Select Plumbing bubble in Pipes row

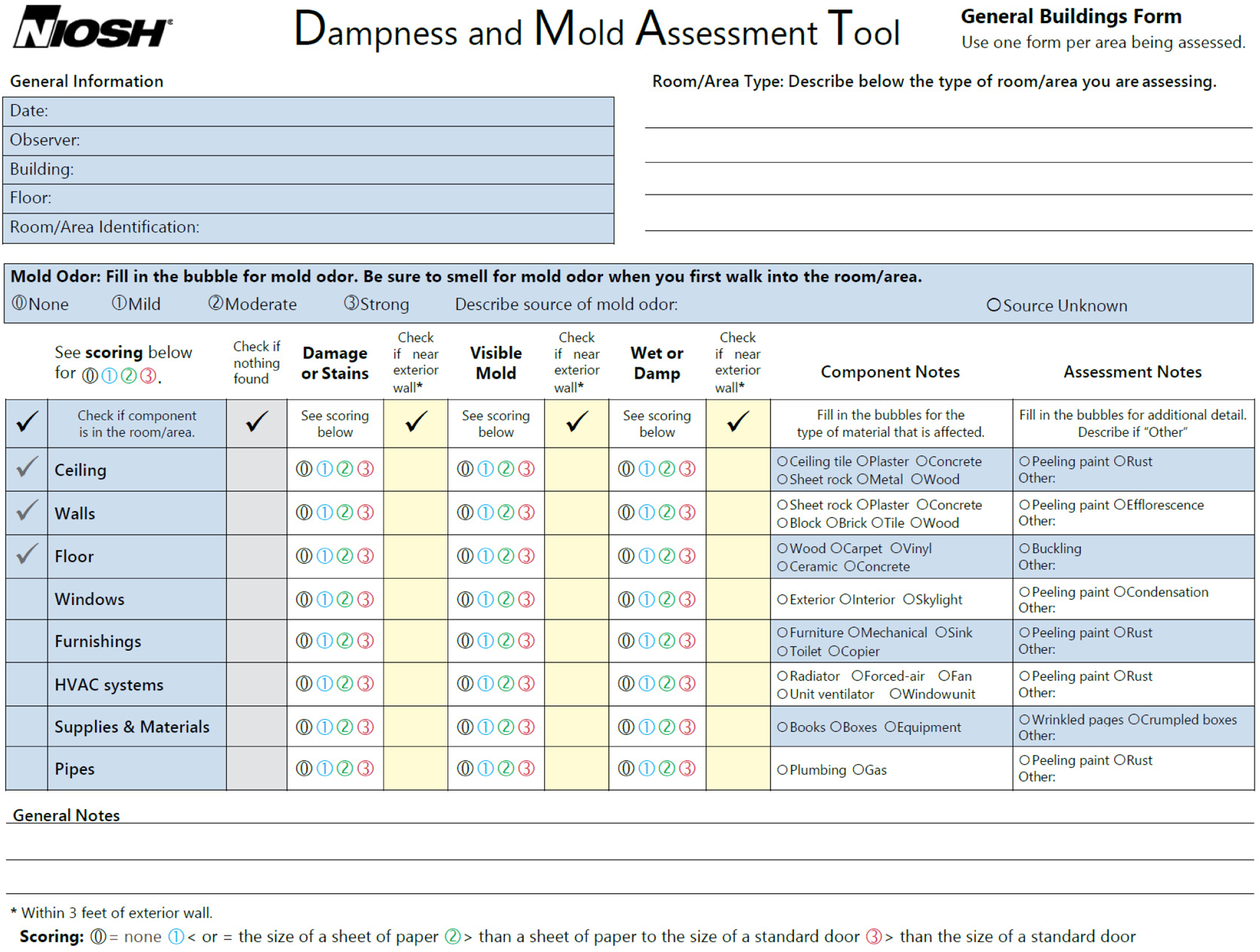pos(782,770)
